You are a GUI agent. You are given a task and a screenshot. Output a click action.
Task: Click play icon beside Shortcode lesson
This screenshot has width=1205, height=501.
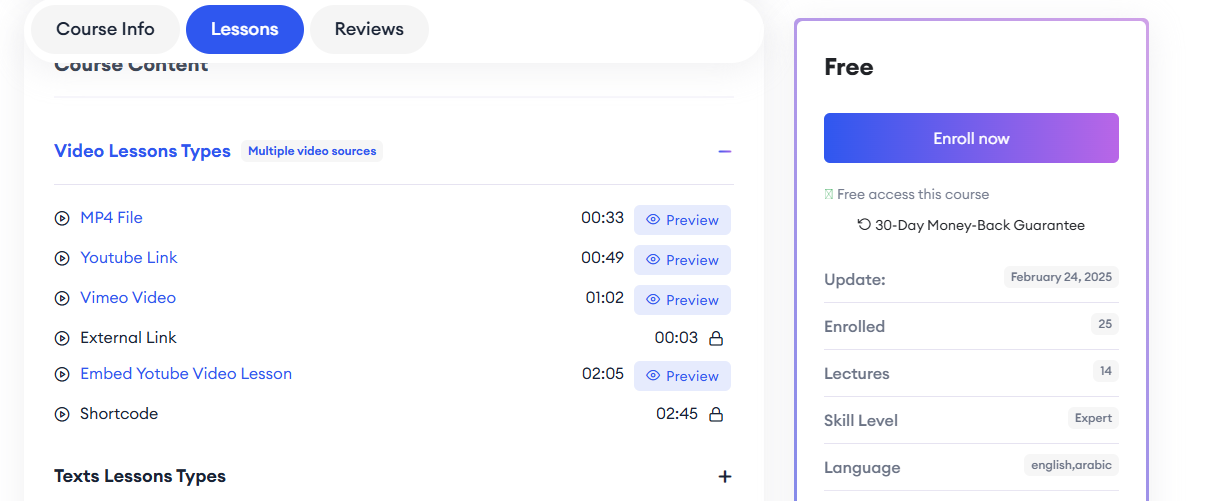62,414
